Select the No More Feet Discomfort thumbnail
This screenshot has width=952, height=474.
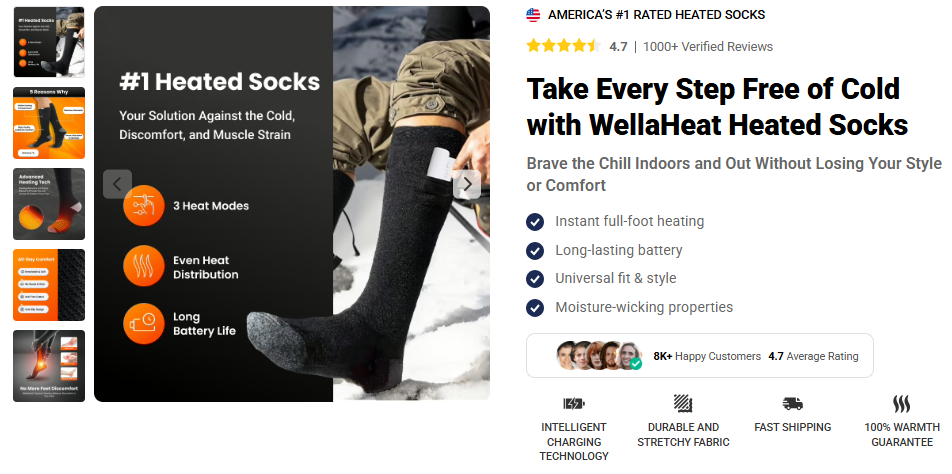[x=49, y=366]
